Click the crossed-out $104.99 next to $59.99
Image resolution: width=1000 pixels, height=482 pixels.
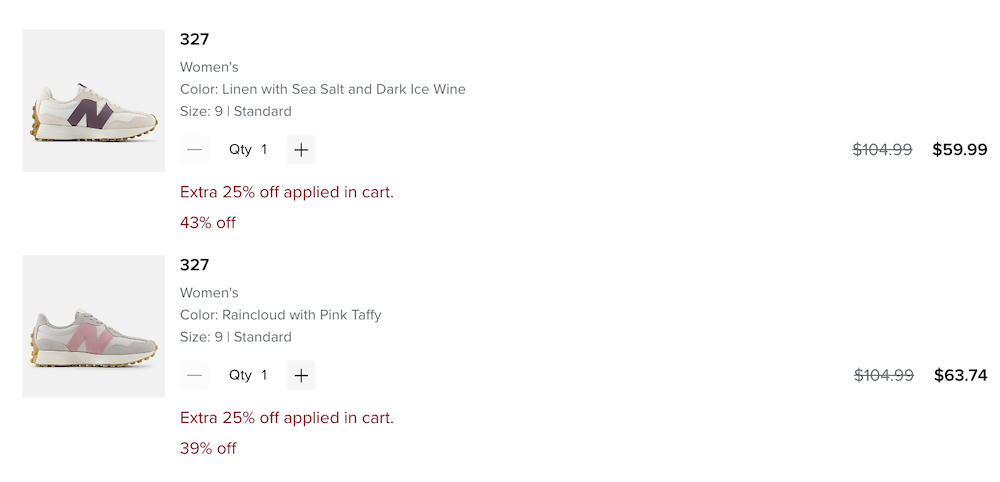[882, 150]
